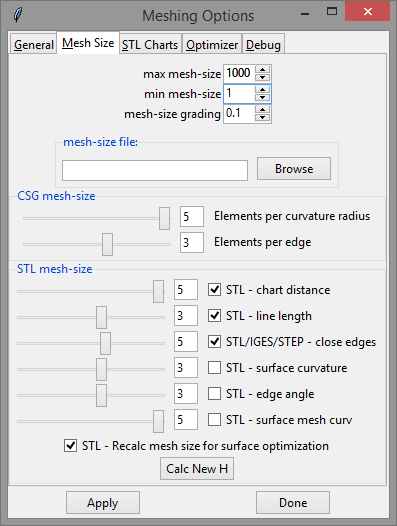Click the STL line length slider handle
This screenshot has height=526, width=397.
(x=101, y=317)
